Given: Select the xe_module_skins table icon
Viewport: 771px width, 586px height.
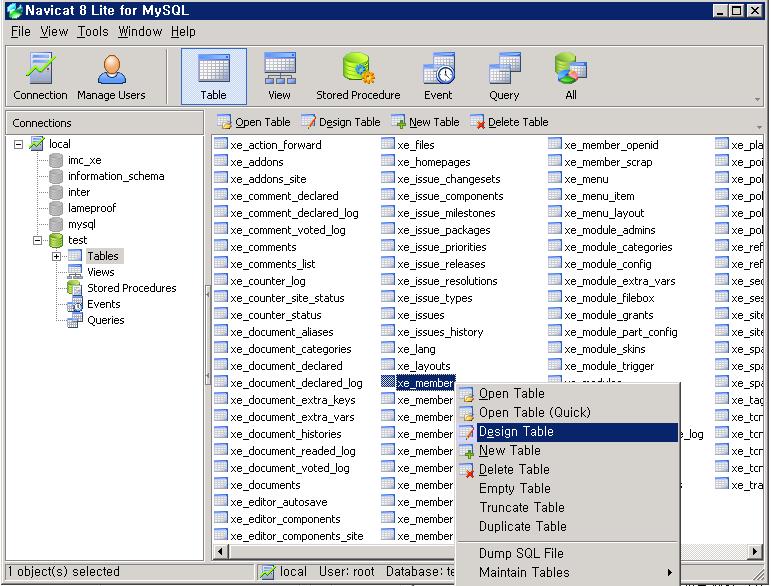Looking at the screenshot, I should 555,348.
